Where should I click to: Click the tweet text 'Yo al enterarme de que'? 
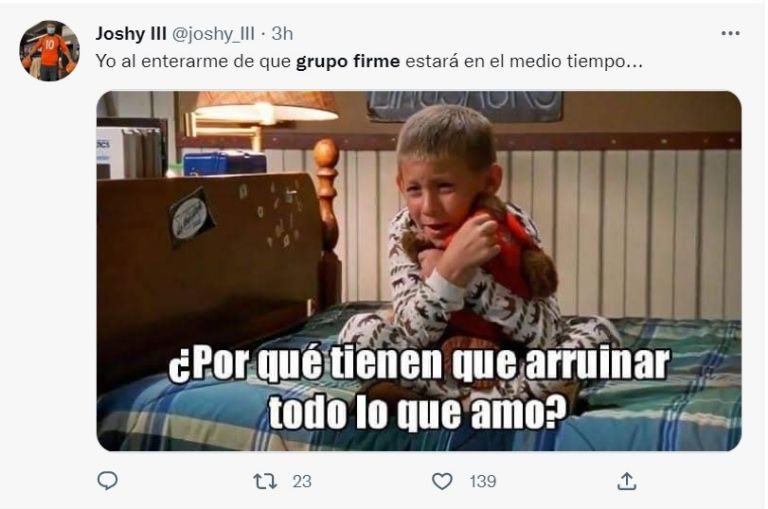193,62
